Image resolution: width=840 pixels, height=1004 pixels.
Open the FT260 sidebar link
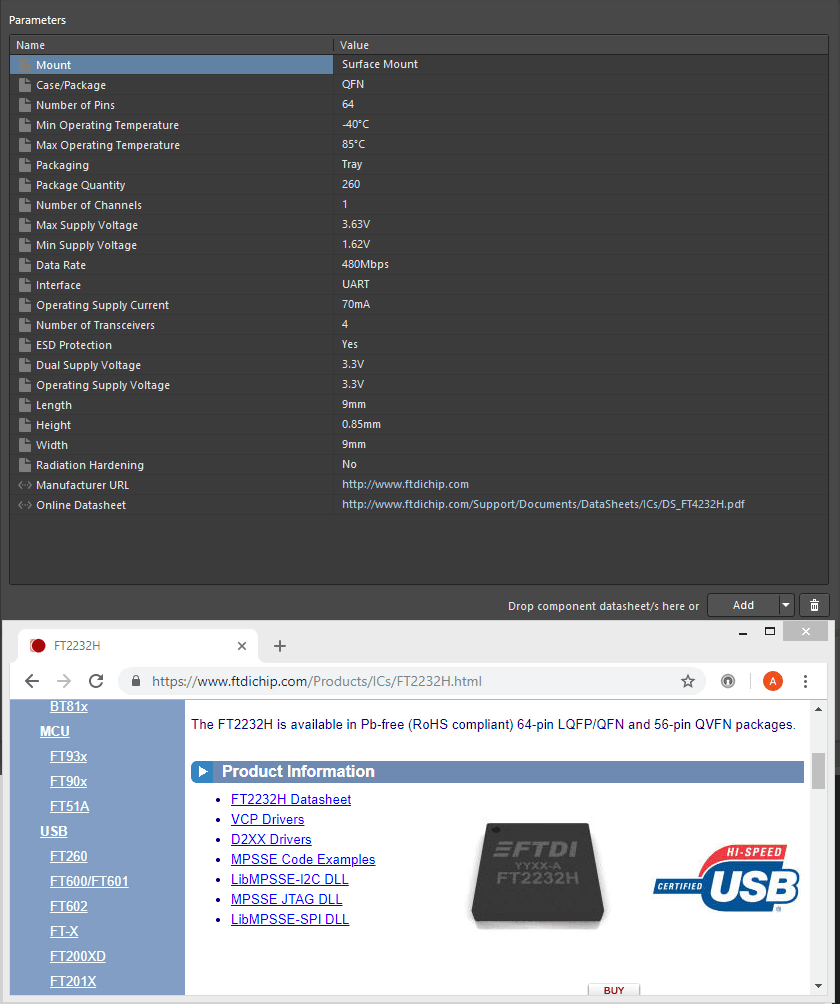click(x=69, y=856)
